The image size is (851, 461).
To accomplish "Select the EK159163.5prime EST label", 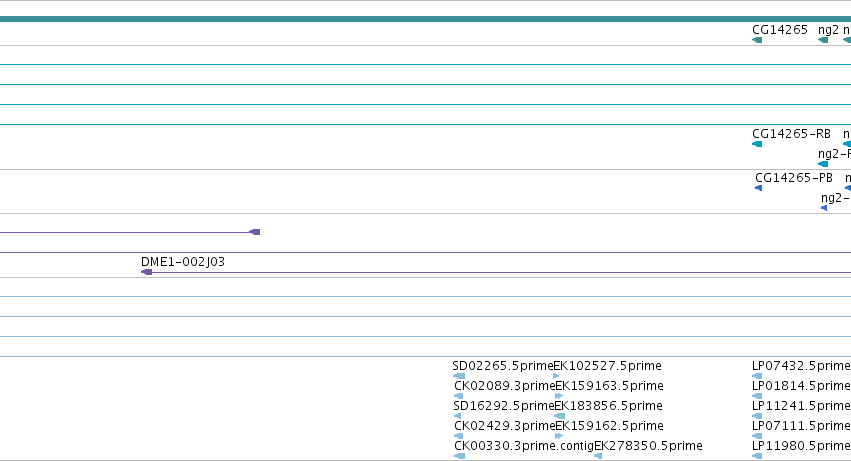I will coord(609,386).
